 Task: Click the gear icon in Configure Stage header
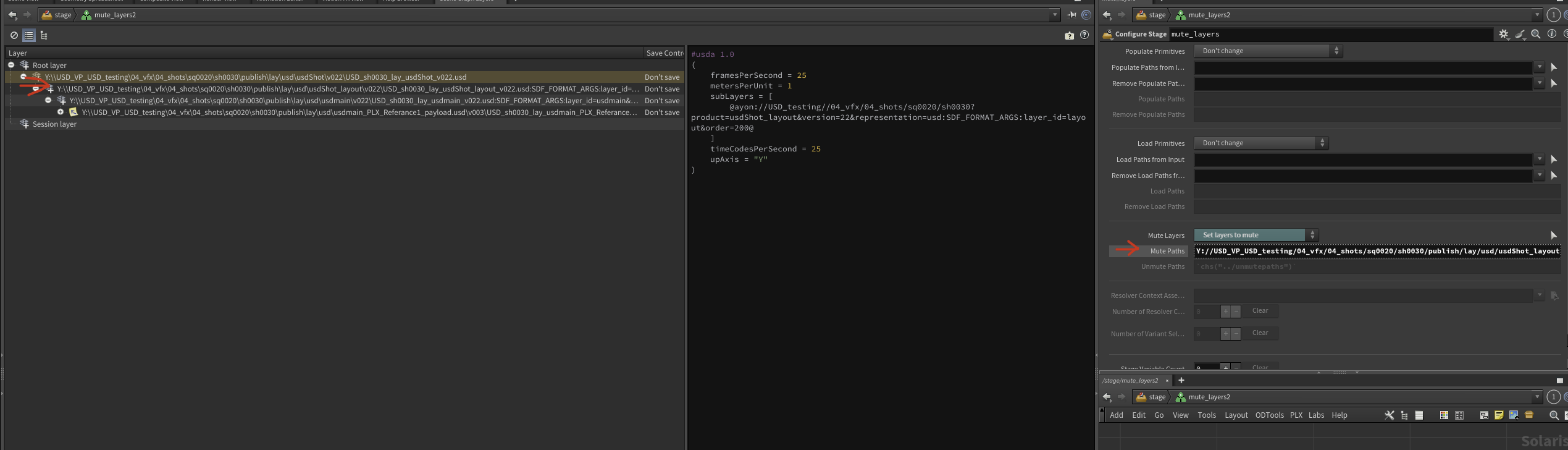coord(1503,35)
